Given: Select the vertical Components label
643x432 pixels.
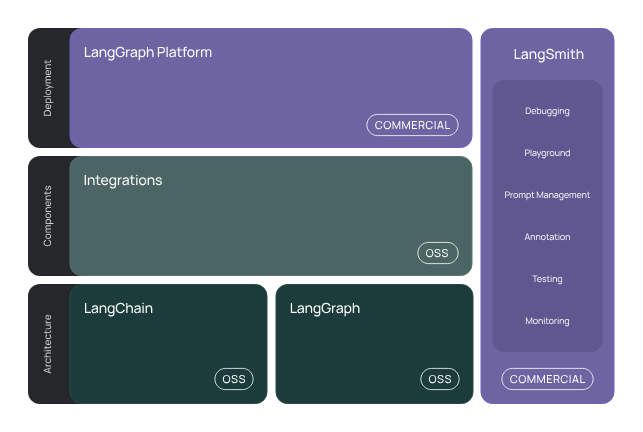Looking at the screenshot, I should 48,216.
